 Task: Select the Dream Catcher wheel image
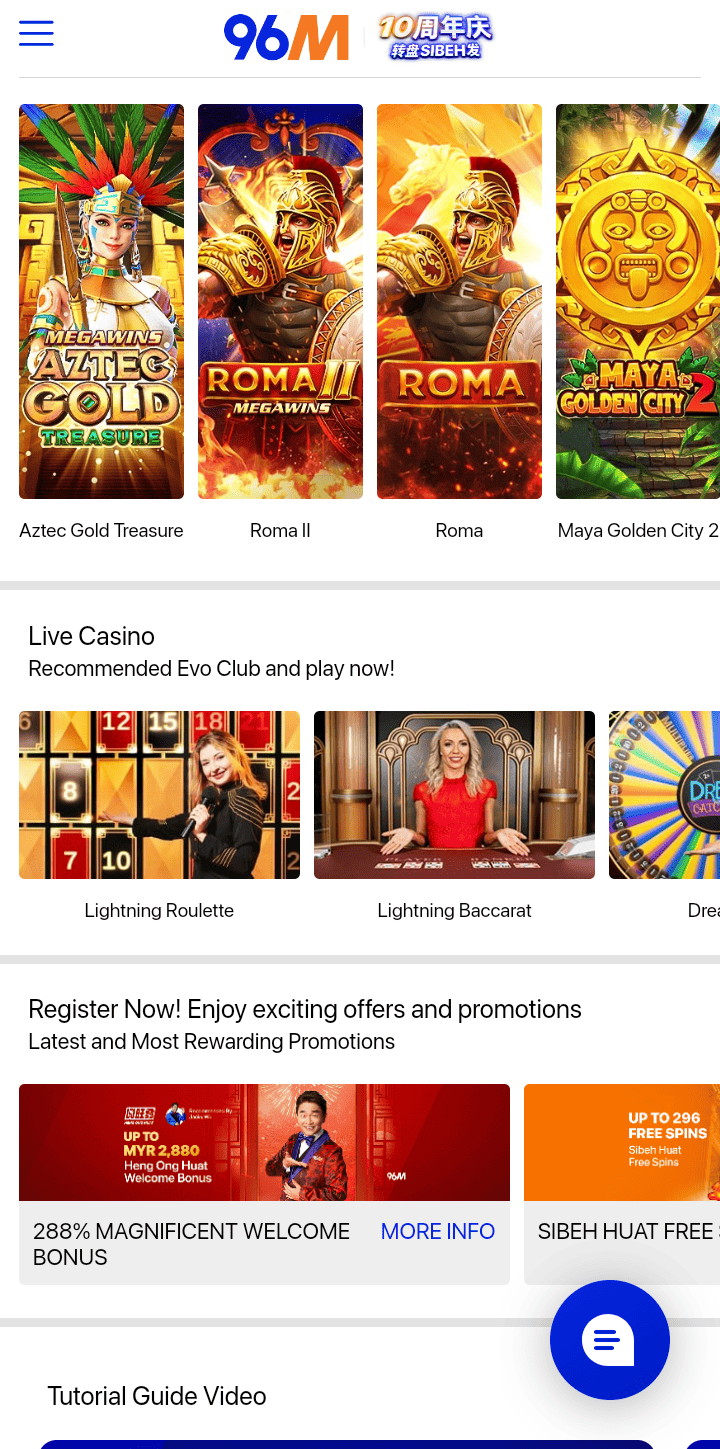tap(664, 795)
